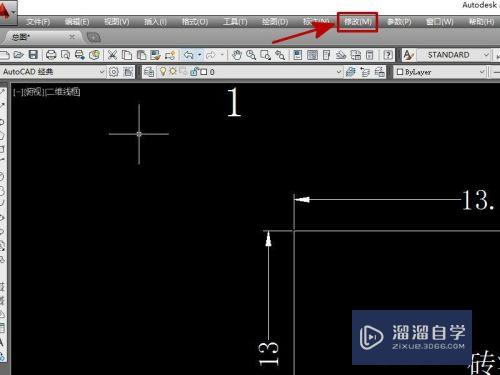Click the My Workspace icon
The width and height of the screenshot is (500, 375).
(x=128, y=72)
